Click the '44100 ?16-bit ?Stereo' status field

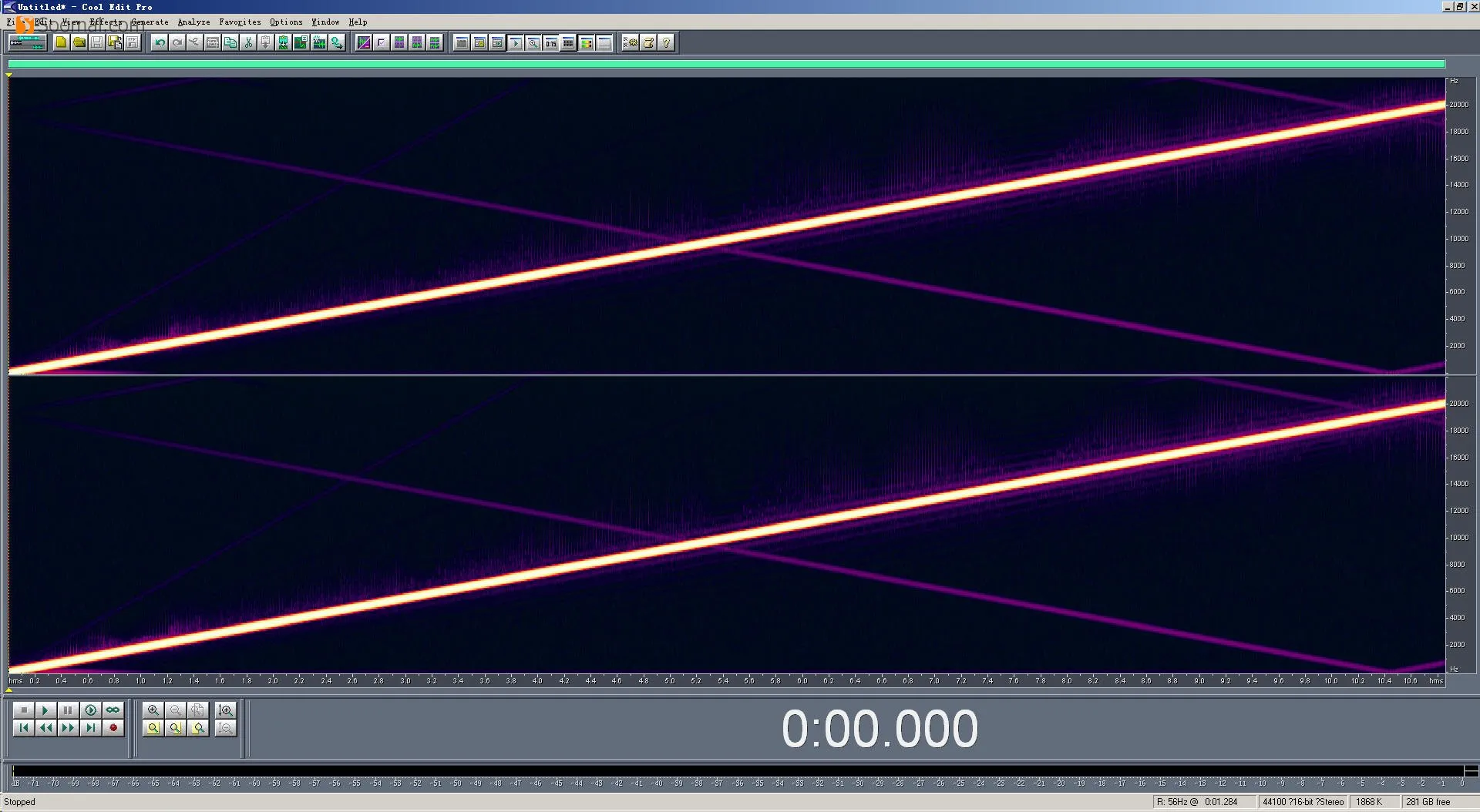tap(1303, 802)
